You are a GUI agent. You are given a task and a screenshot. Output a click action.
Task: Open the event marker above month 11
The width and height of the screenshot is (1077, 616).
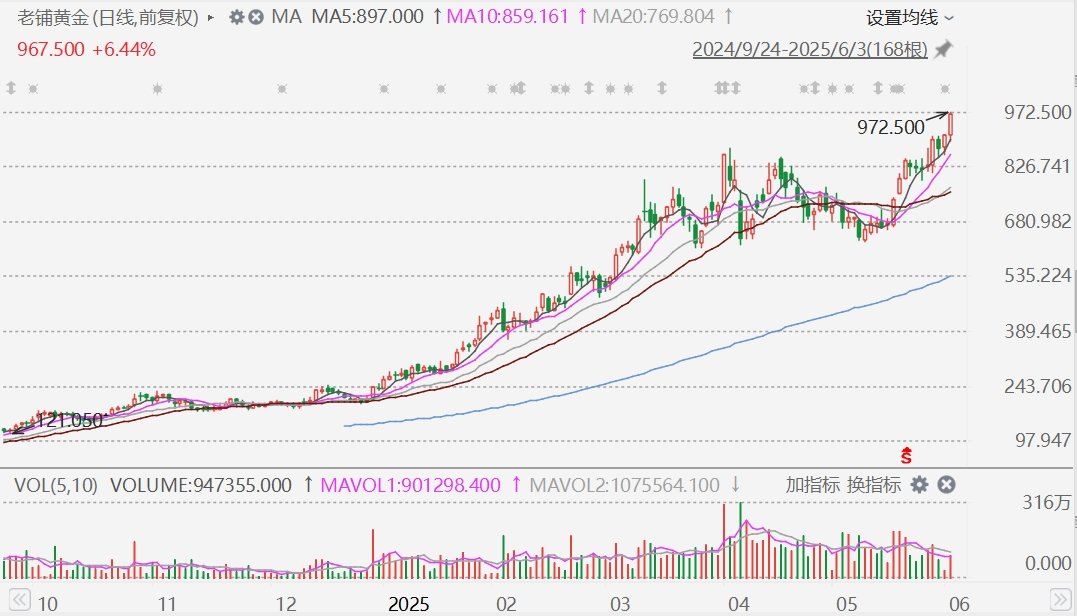coord(157,89)
